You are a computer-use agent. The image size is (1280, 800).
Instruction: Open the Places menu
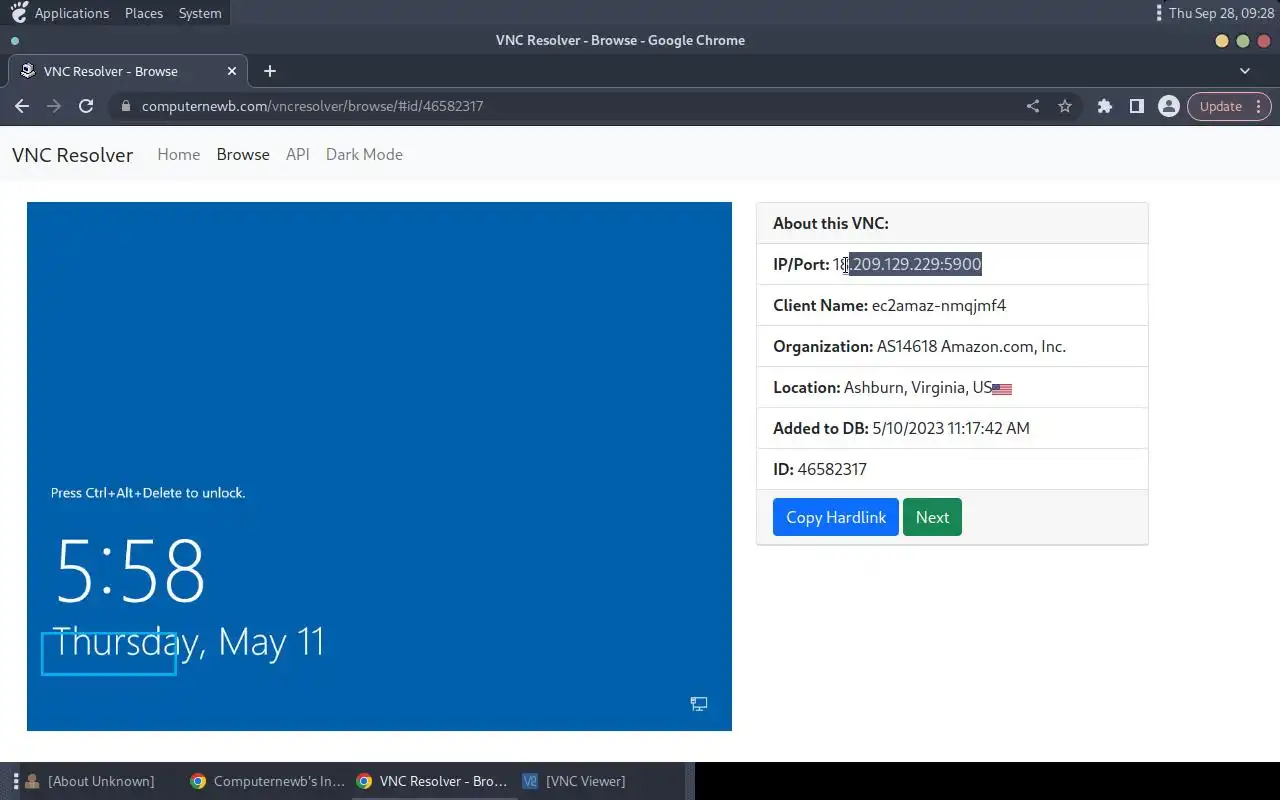(144, 13)
